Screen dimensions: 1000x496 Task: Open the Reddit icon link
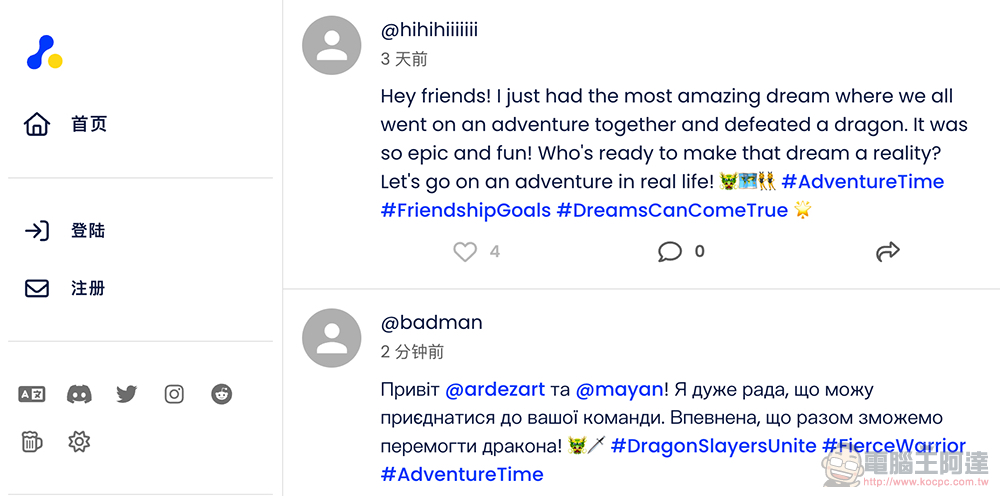click(222, 394)
